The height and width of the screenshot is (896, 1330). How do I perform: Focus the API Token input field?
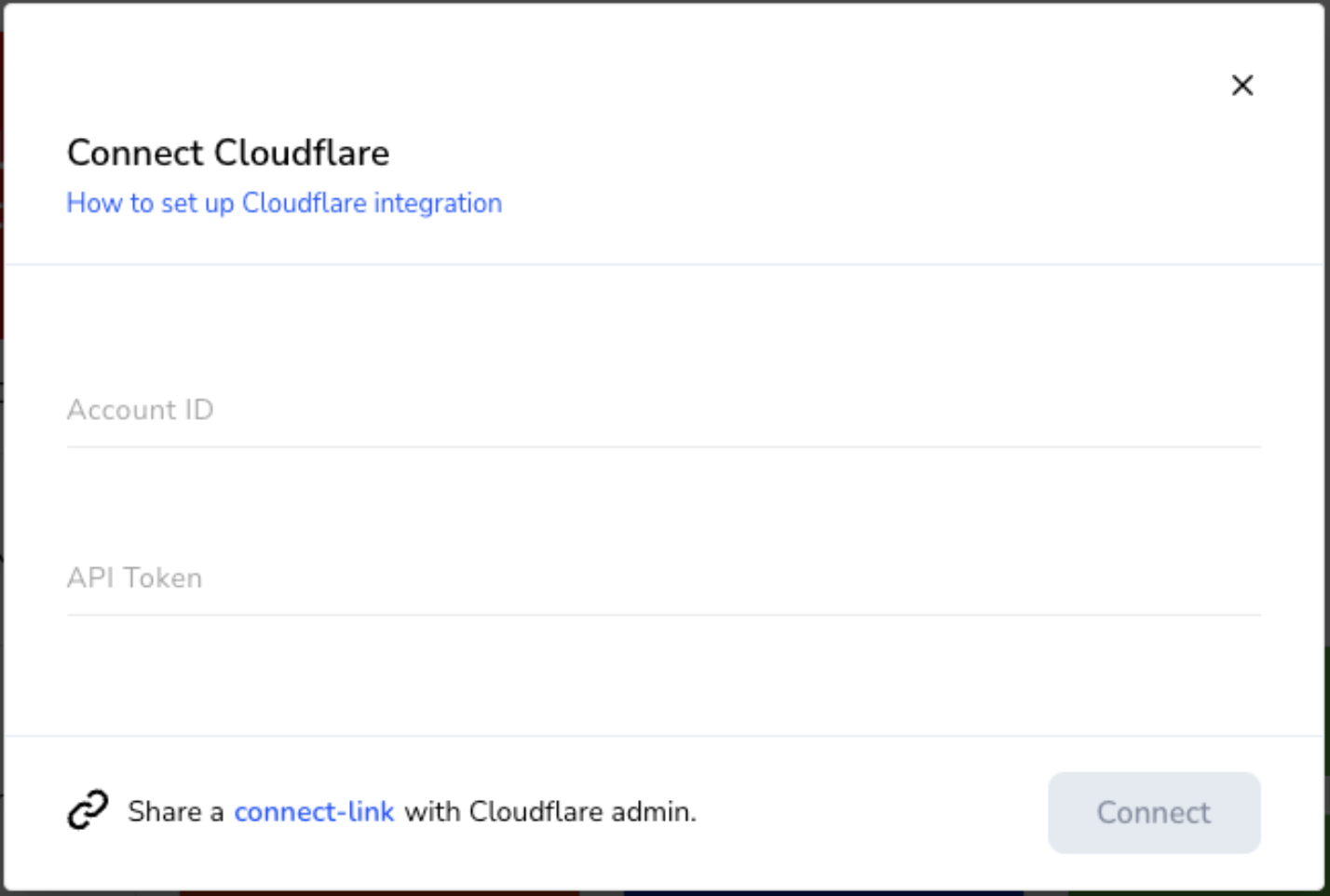point(663,577)
